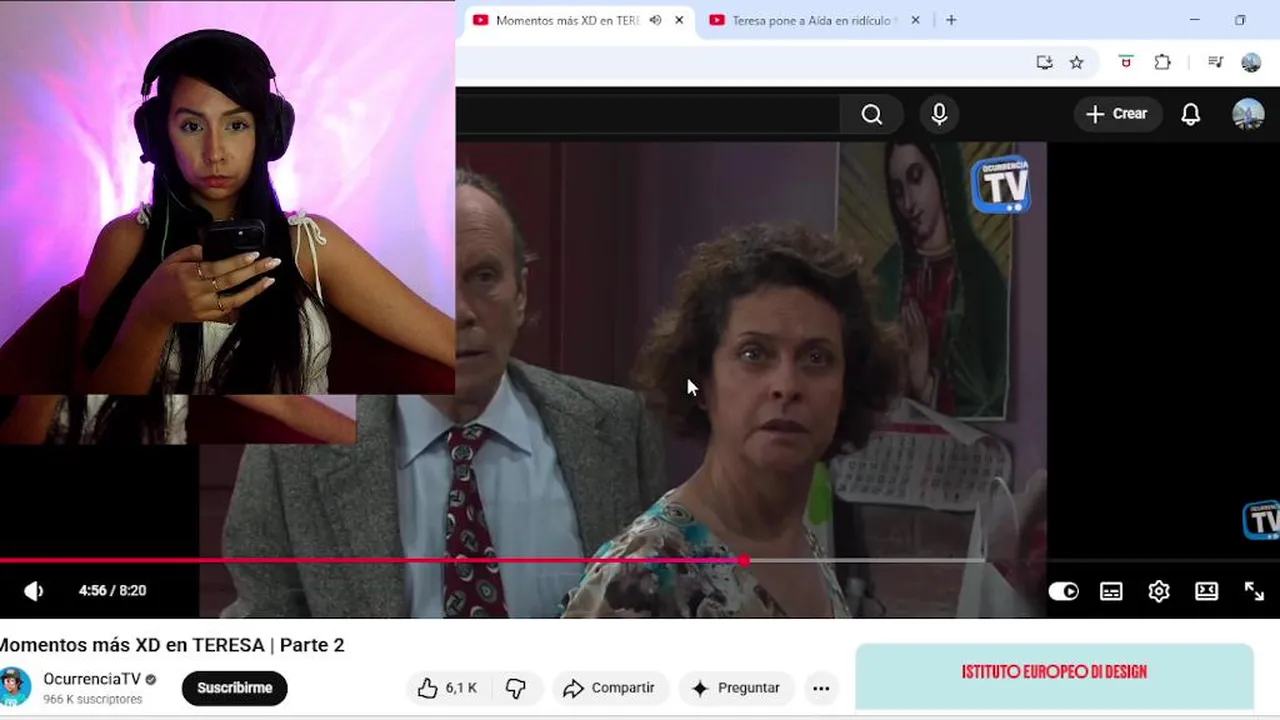This screenshot has width=1280, height=720.
Task: Click the Preguntar button
Action: coord(736,688)
